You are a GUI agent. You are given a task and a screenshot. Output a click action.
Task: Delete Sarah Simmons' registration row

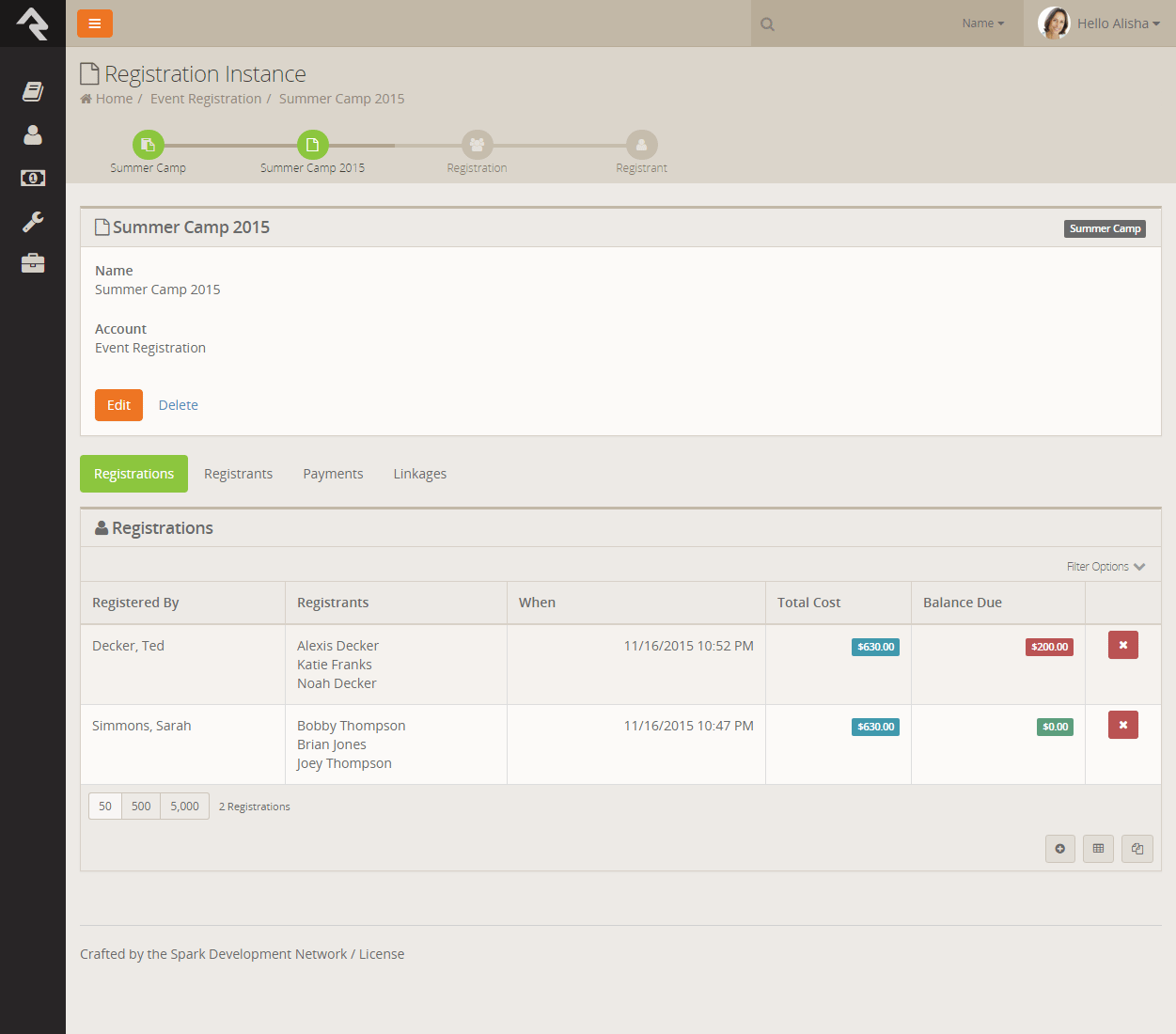1122,725
